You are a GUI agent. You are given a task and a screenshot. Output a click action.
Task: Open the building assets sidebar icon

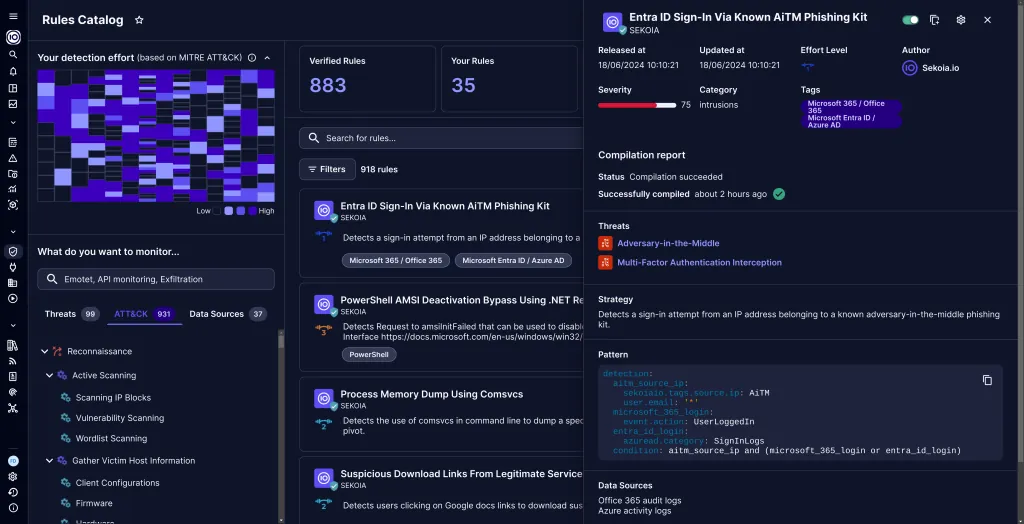click(13, 283)
